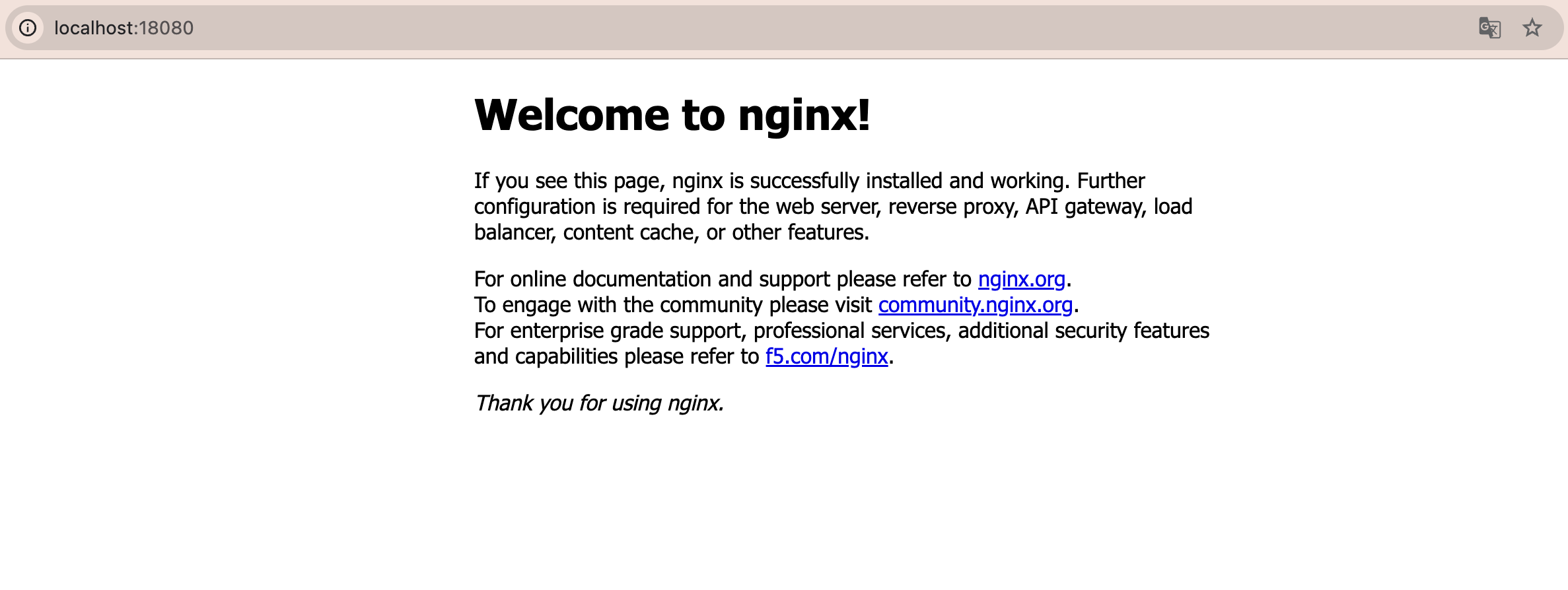The height and width of the screenshot is (590, 1568).
Task: Bookmark this page with the star icon
Action: click(1532, 28)
